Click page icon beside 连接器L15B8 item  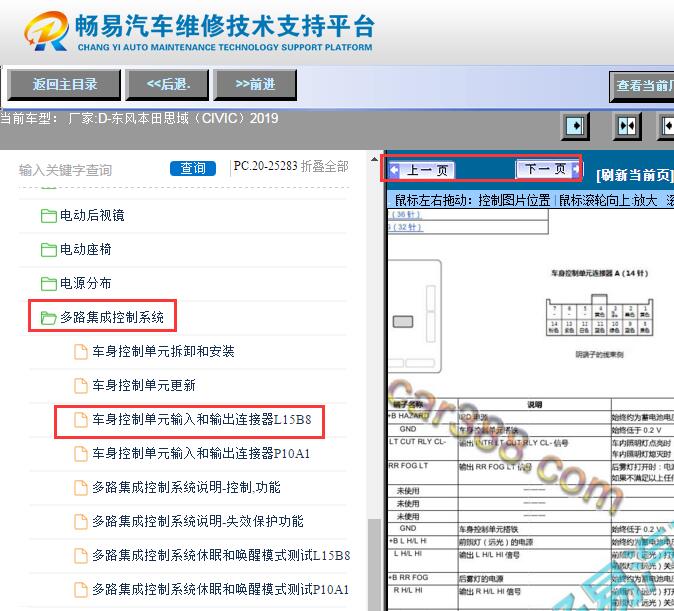pyautogui.click(x=81, y=420)
